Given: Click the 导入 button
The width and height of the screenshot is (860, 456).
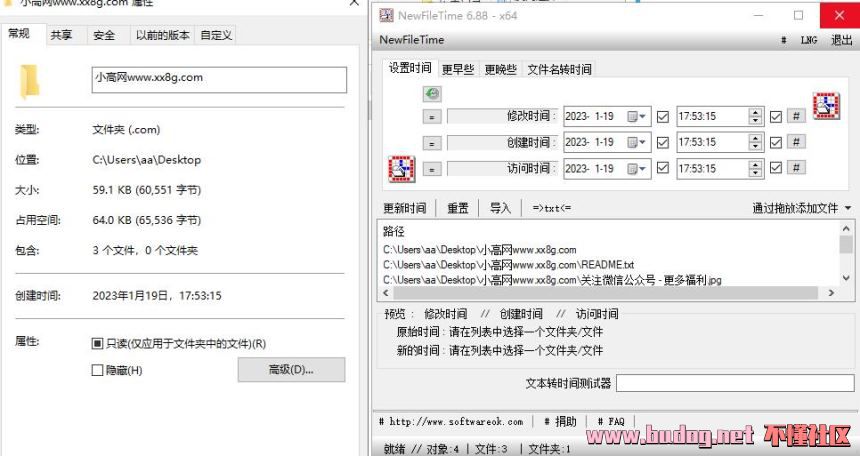Looking at the screenshot, I should pos(500,208).
